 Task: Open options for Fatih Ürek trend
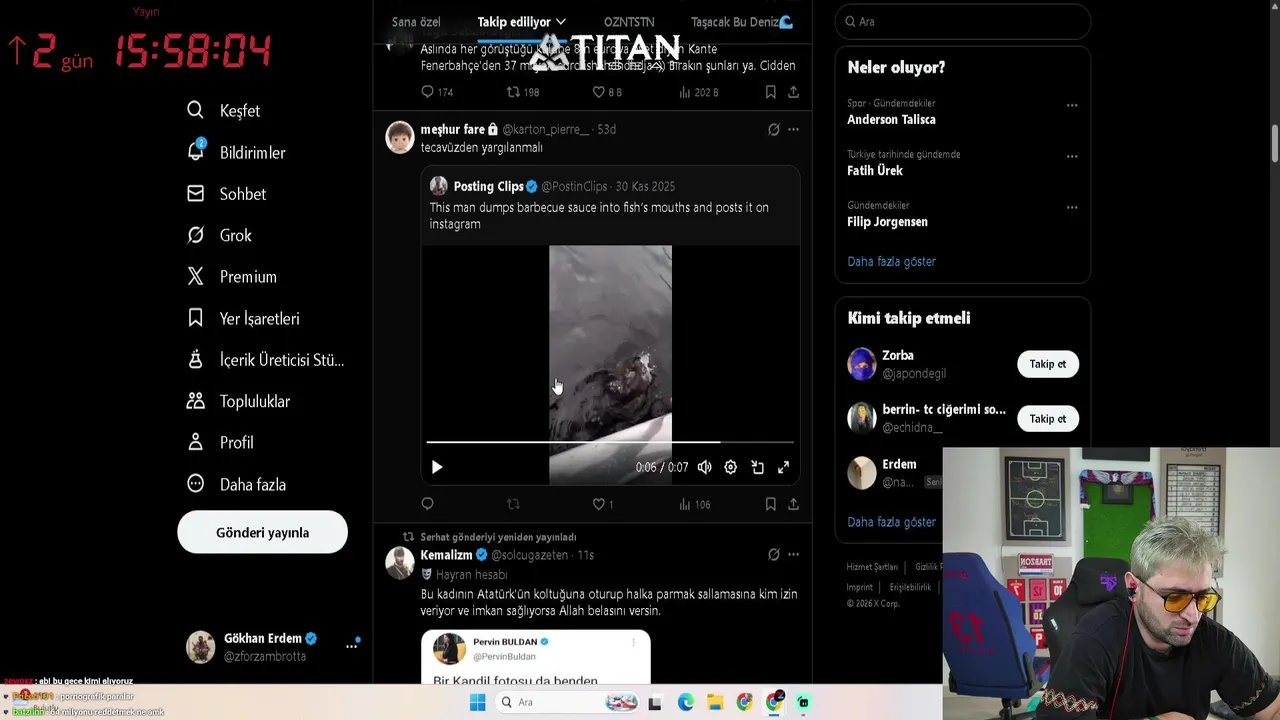1072,156
